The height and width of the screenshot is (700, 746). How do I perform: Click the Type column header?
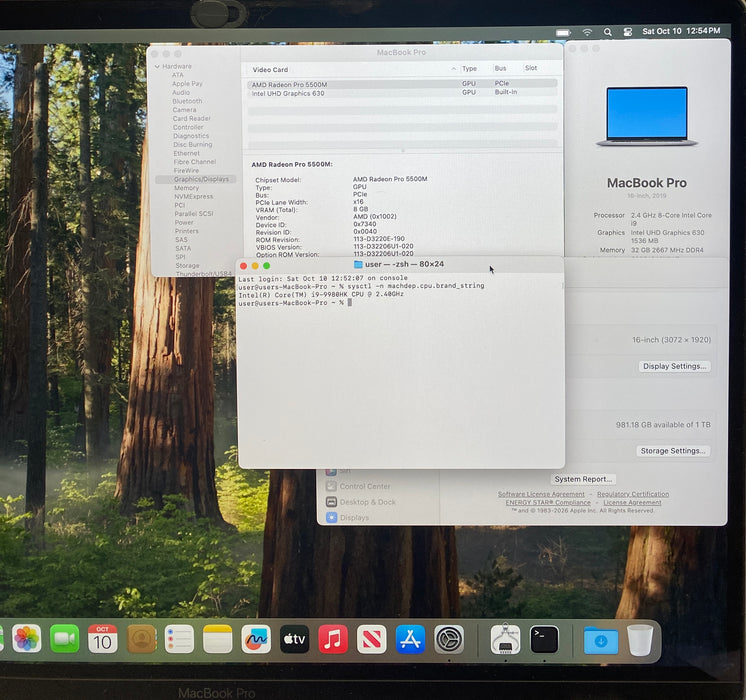[x=469, y=69]
